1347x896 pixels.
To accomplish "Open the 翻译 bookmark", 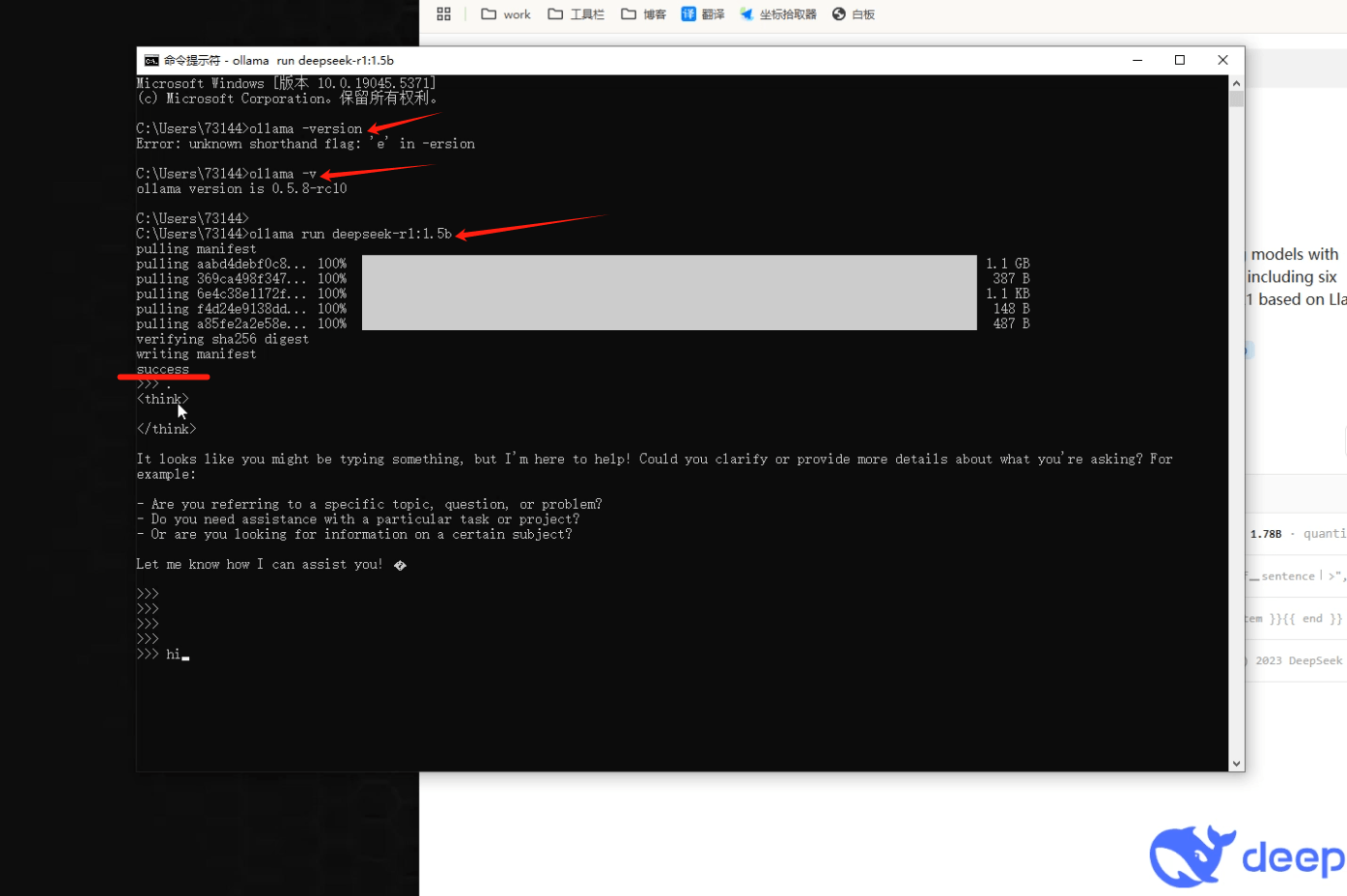I will point(703,14).
